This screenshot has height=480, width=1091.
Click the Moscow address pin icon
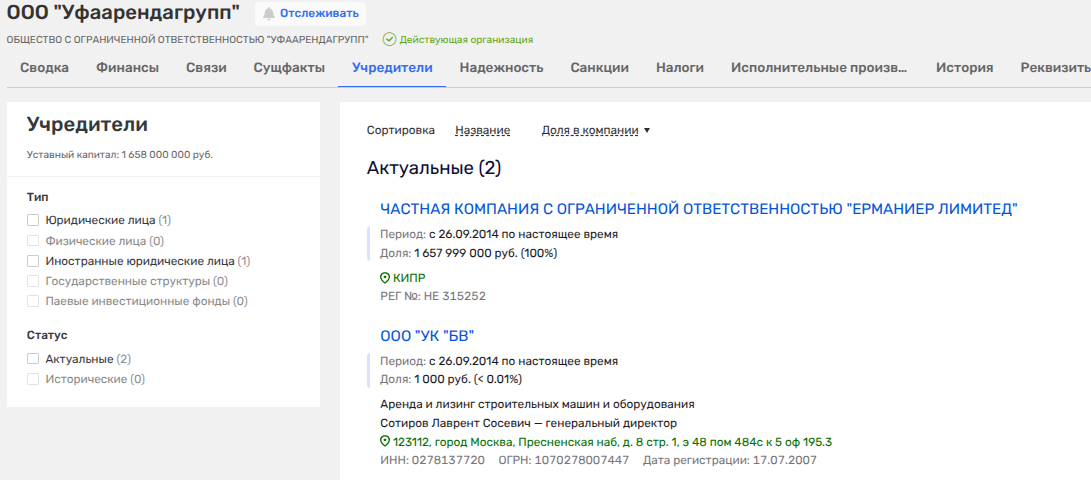(385, 442)
